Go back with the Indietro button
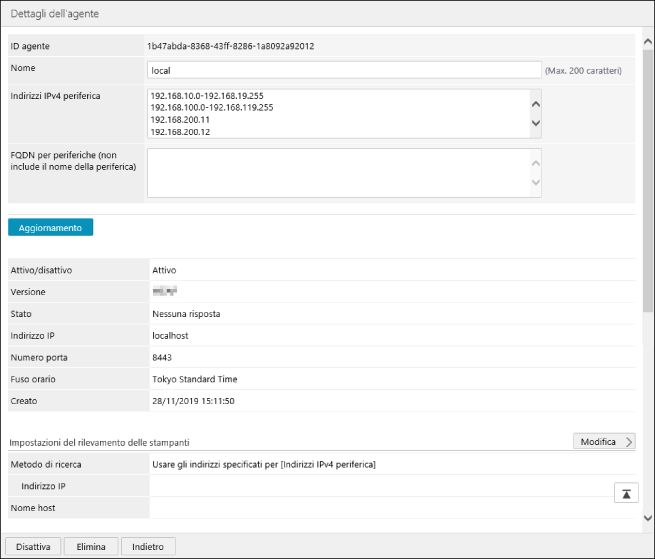The height and width of the screenshot is (559, 655). click(x=148, y=546)
